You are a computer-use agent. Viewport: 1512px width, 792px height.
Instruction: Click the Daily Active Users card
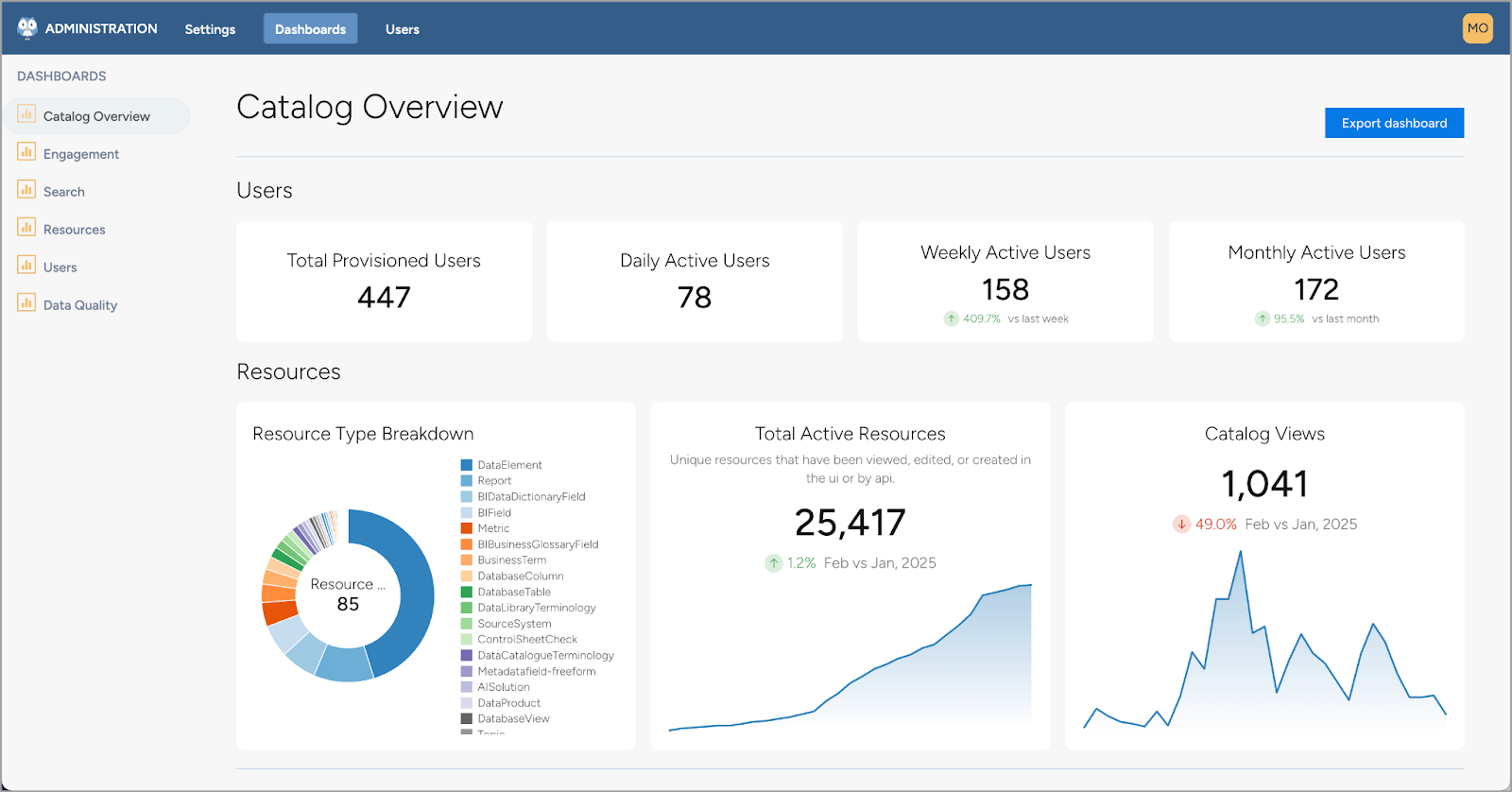pyautogui.click(x=695, y=282)
